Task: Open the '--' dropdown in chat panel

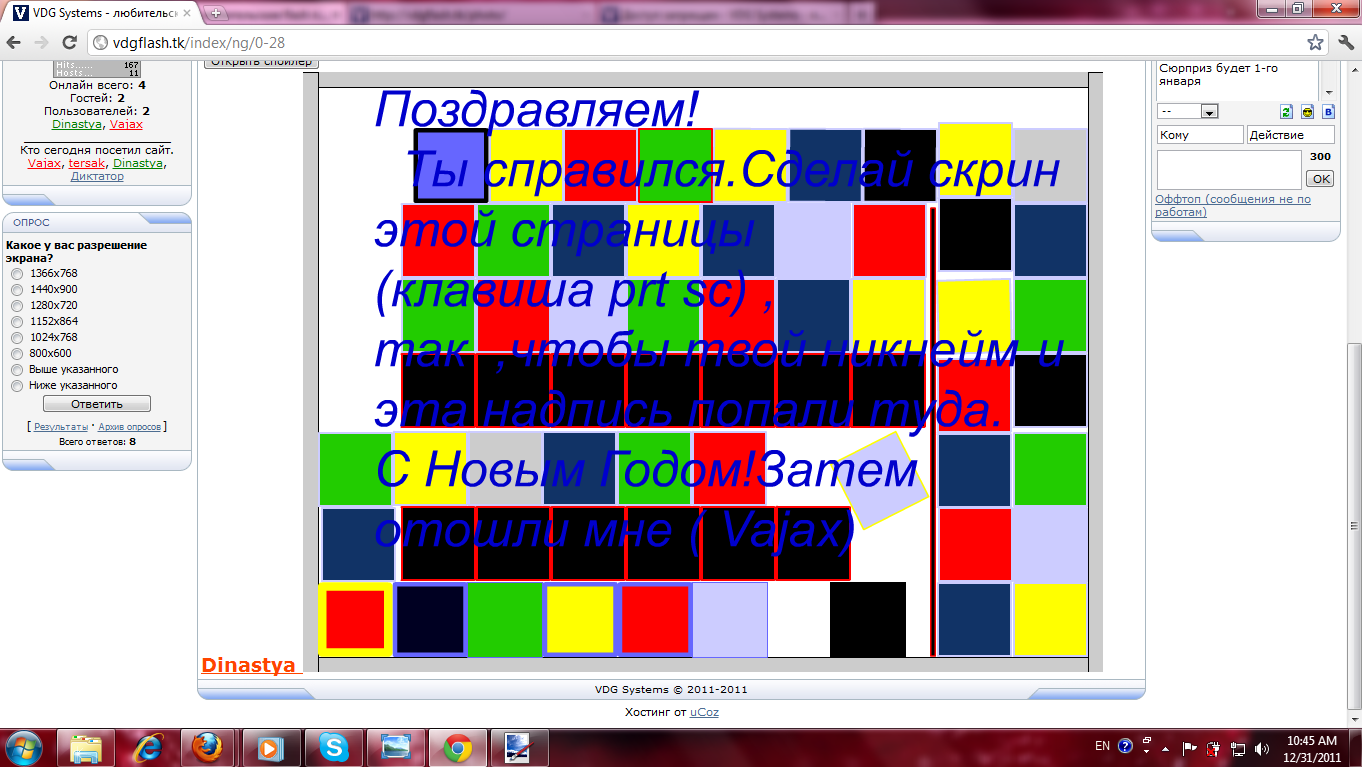Action: coord(1187,112)
